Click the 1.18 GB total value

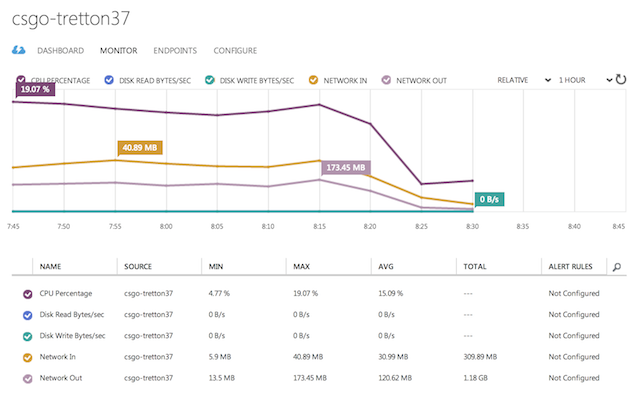click(476, 378)
